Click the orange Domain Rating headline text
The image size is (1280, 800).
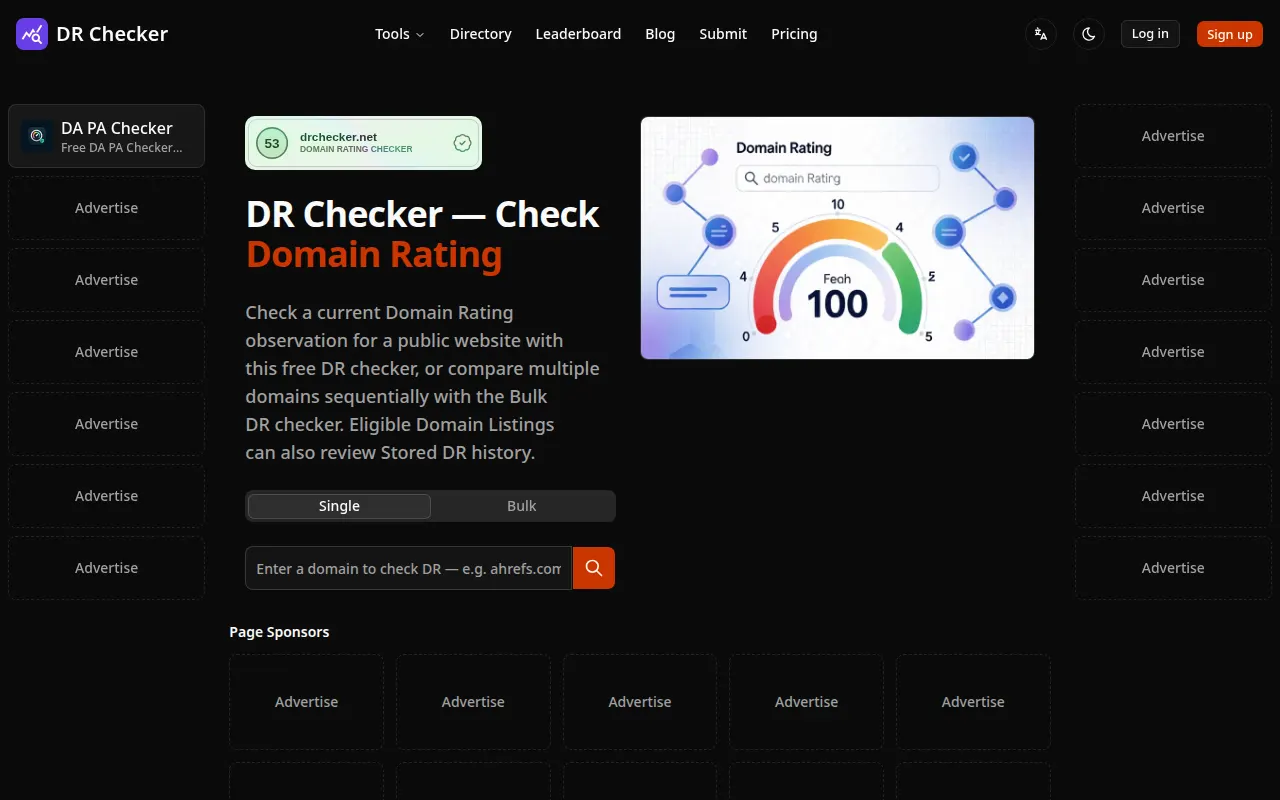coord(374,254)
